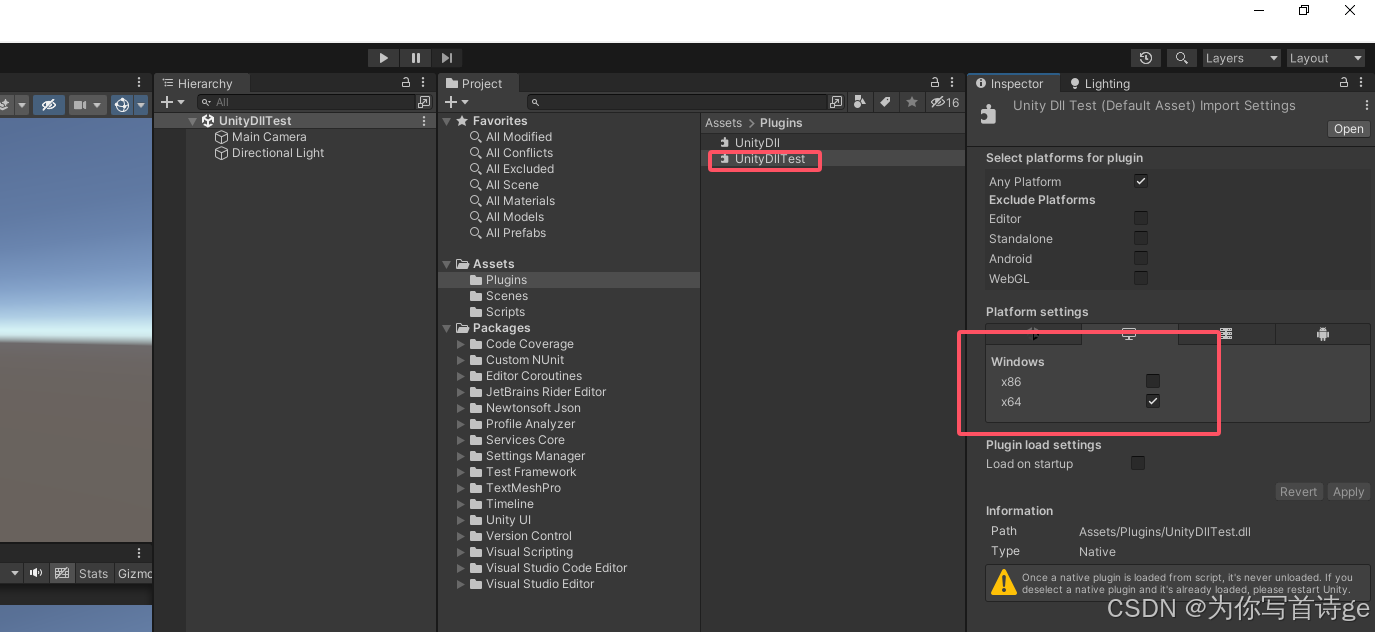The width and height of the screenshot is (1375, 632).
Task: Click the Search by Label tag icon
Action: click(885, 102)
